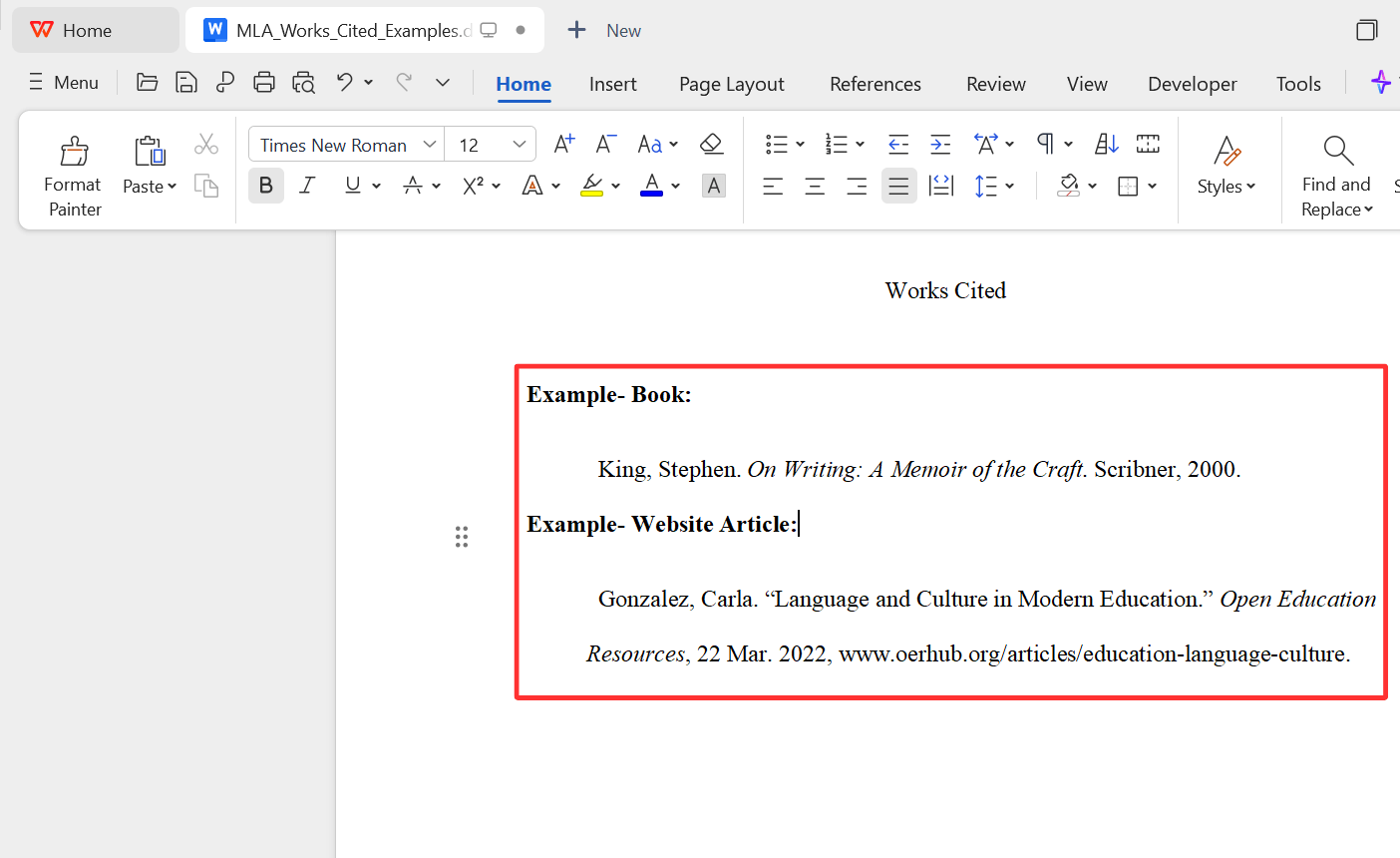Toggle bold formatting
Viewport: 1400px width, 858px height.
(x=265, y=186)
